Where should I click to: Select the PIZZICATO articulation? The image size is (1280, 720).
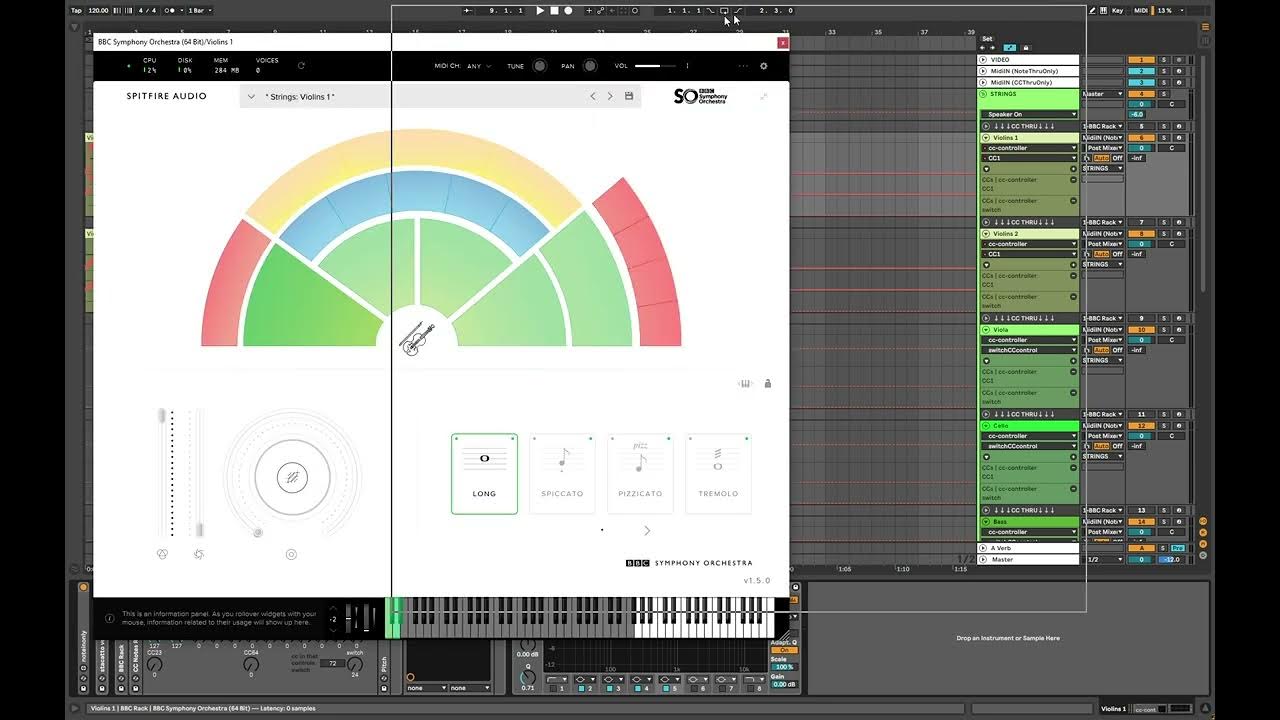click(640, 474)
